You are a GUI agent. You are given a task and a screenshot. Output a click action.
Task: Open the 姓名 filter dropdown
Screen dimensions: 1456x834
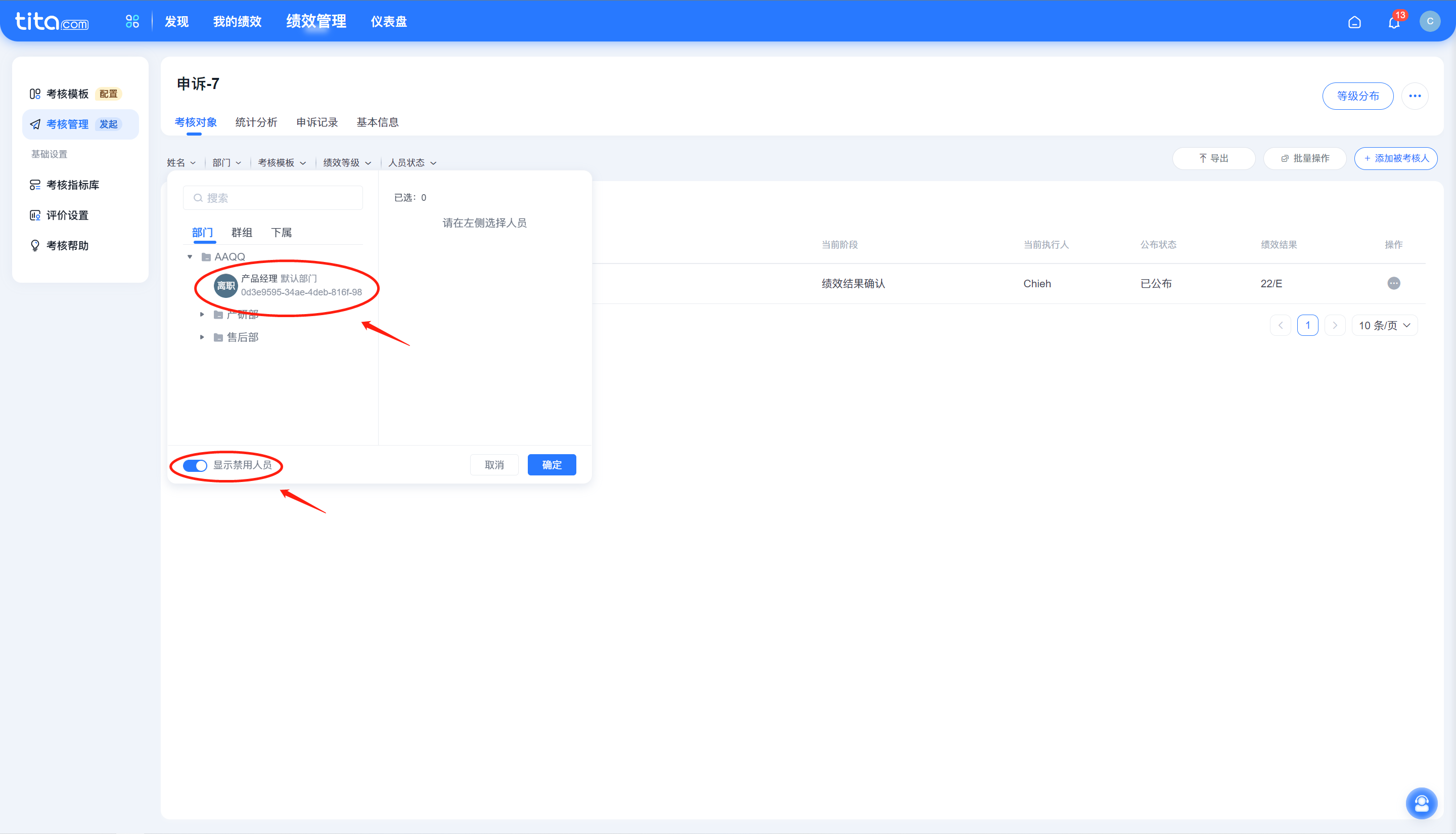point(181,163)
